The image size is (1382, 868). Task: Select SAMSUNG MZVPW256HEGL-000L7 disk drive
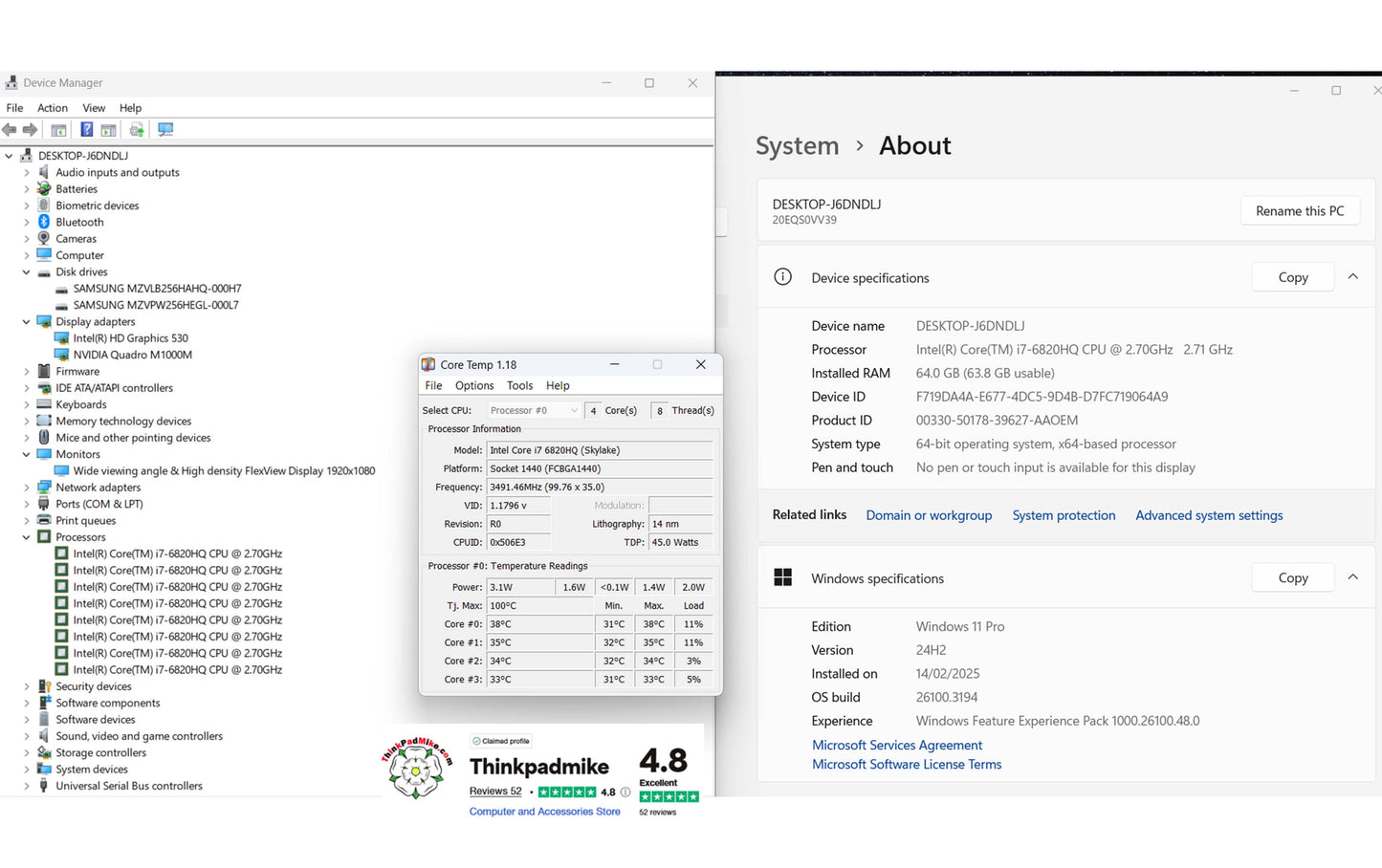coord(156,305)
